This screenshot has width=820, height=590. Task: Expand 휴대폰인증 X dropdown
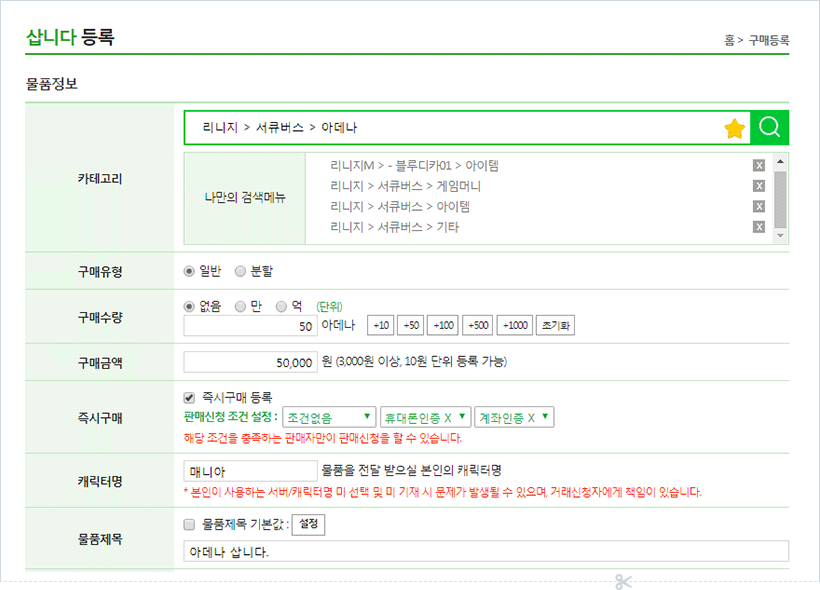tap(425, 417)
